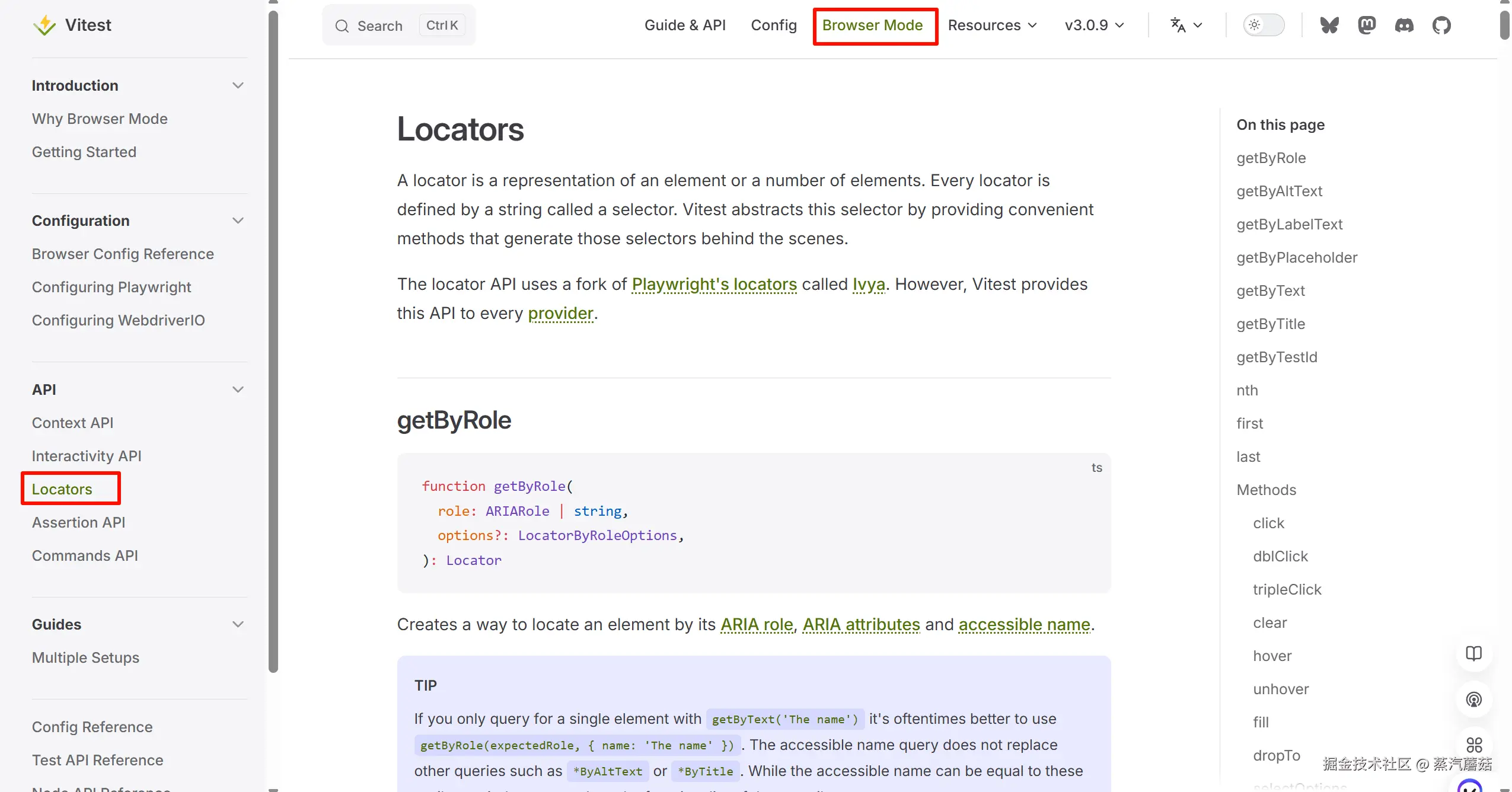Open the Interactivity API sidebar link
The height and width of the screenshot is (792, 1512).
click(87, 456)
